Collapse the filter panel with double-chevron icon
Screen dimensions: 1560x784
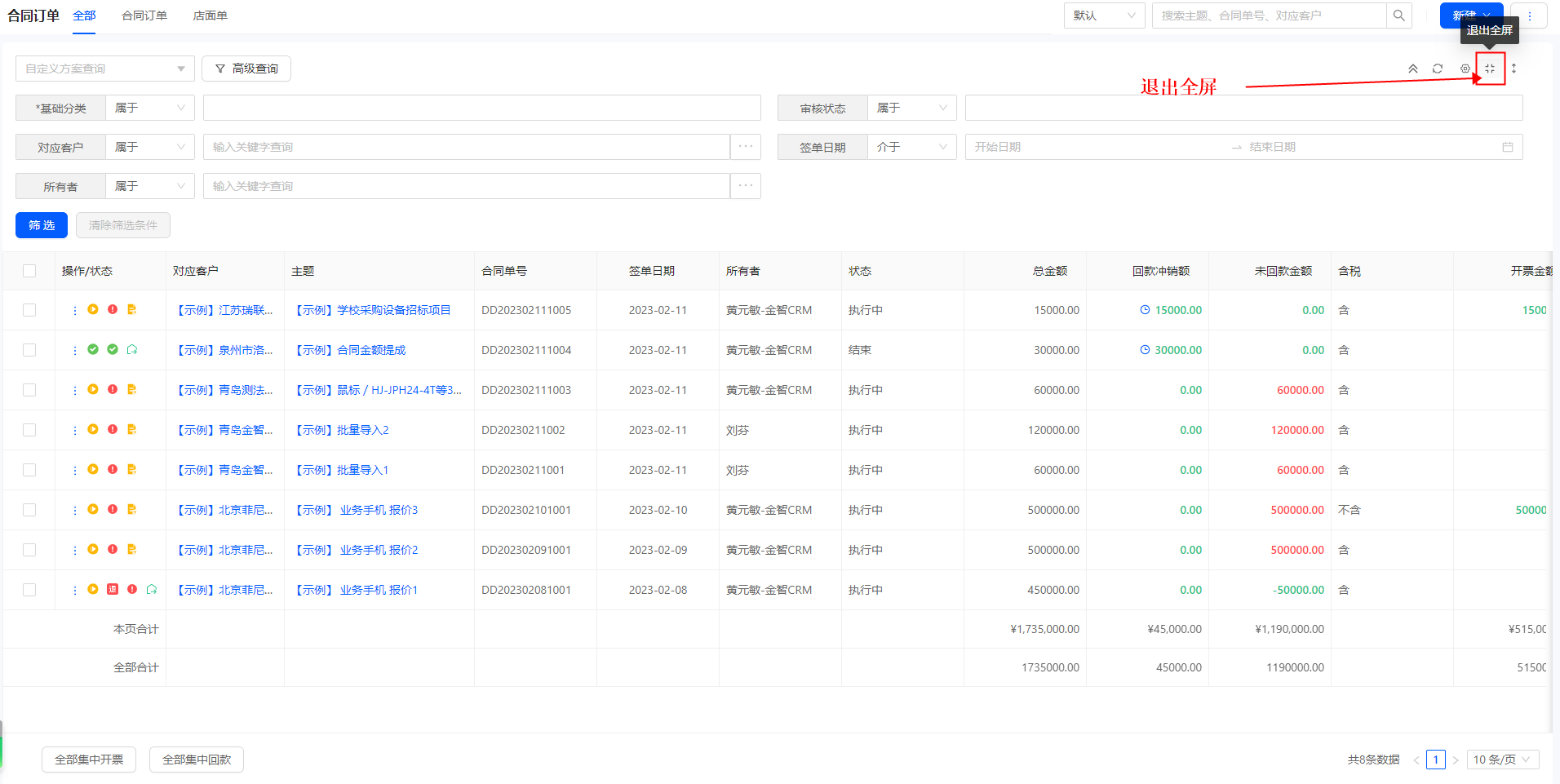click(1413, 69)
